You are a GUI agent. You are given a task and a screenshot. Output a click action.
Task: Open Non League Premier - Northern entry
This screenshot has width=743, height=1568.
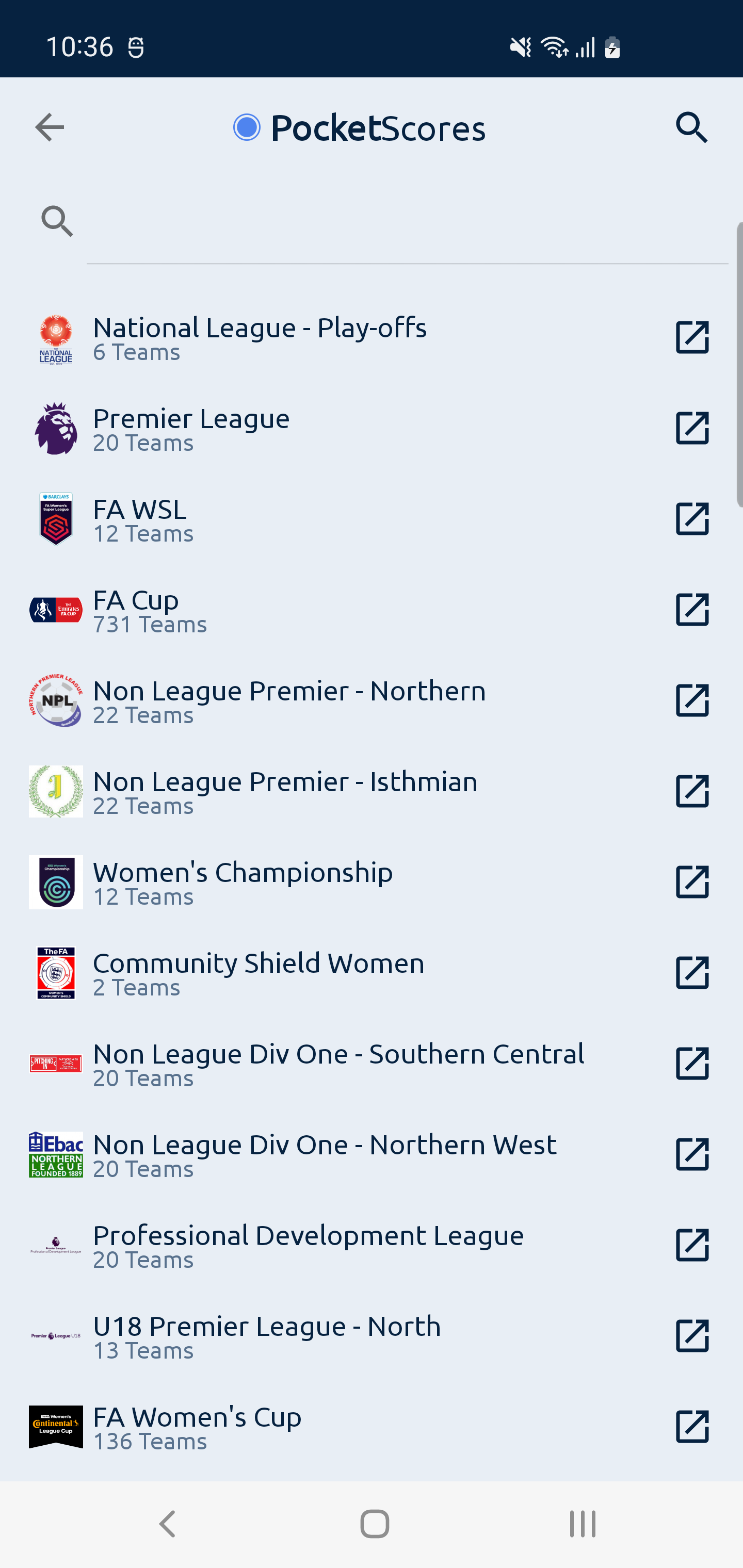tap(372, 700)
